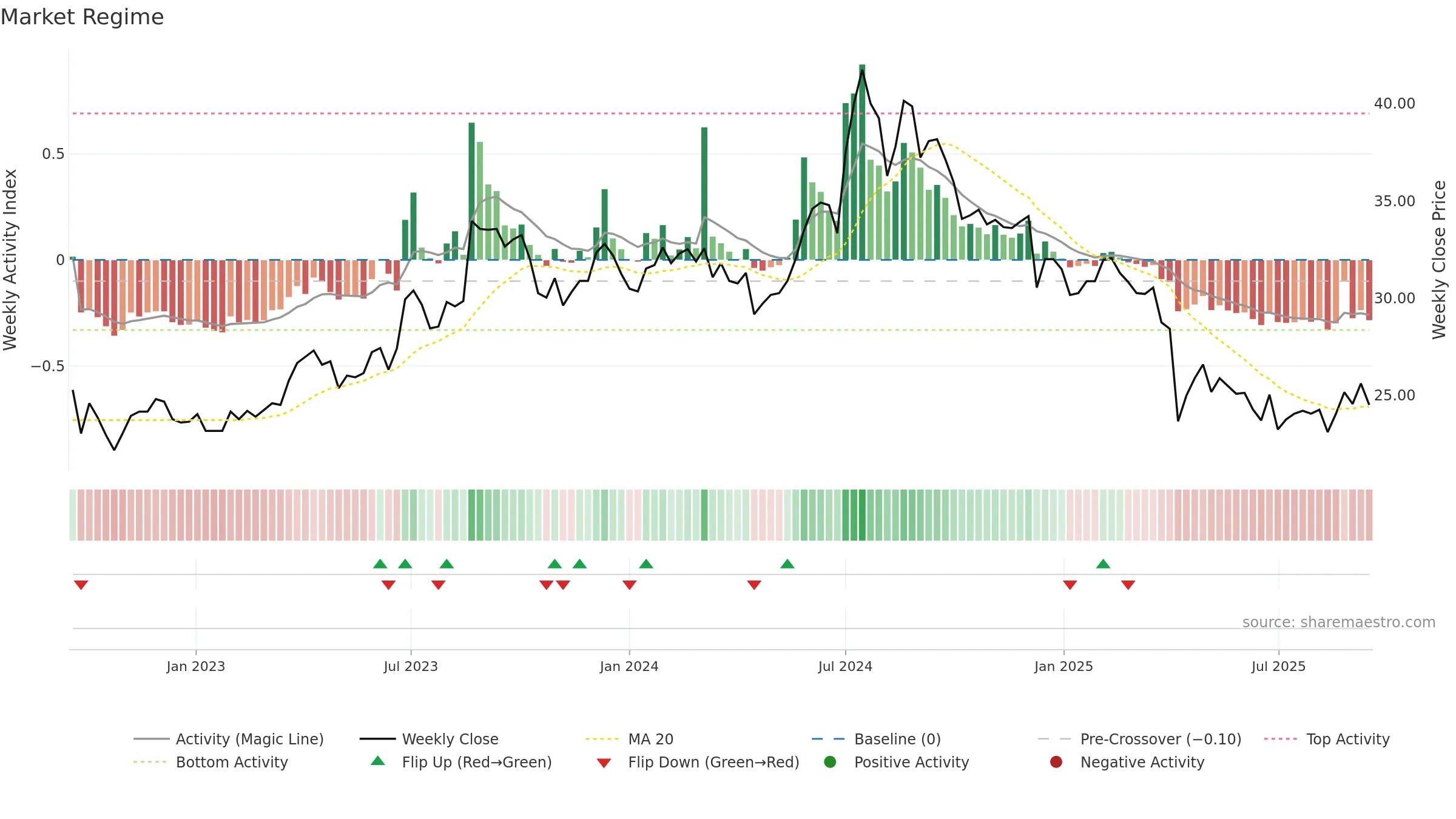Select the leftmost red flip-down marker before Jan 2023
Screen dimensions: 1456x819
tap(81, 585)
